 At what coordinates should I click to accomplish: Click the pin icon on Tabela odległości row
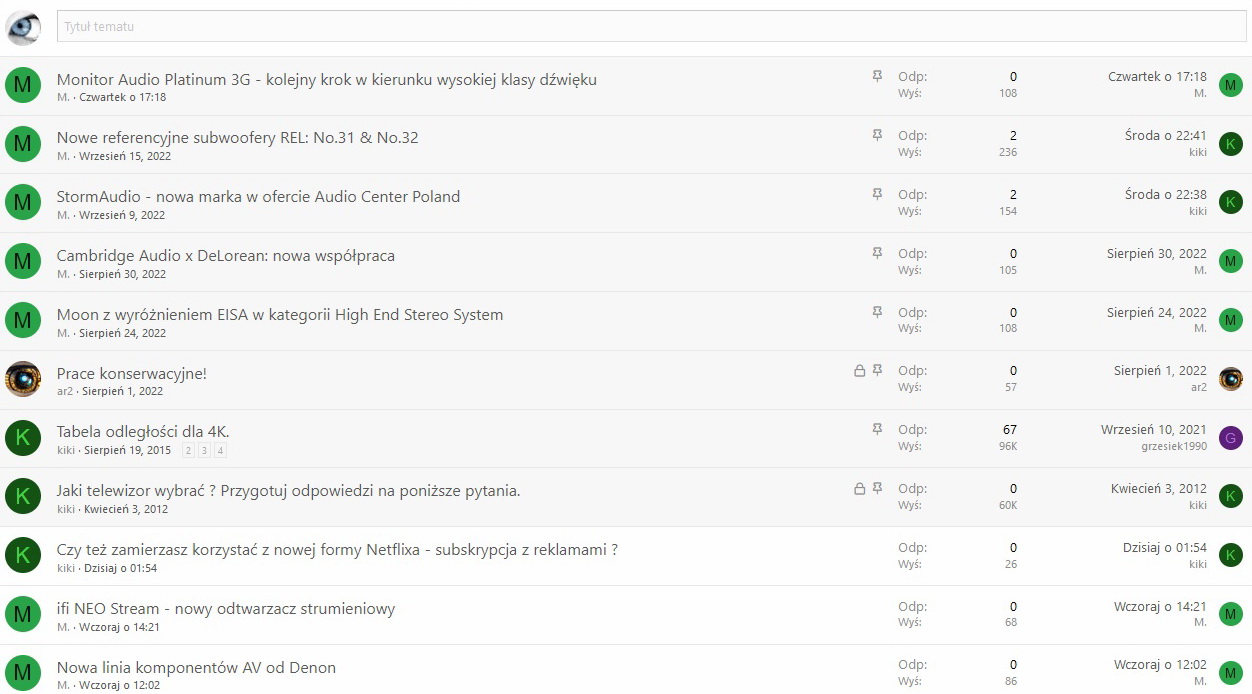click(x=877, y=429)
